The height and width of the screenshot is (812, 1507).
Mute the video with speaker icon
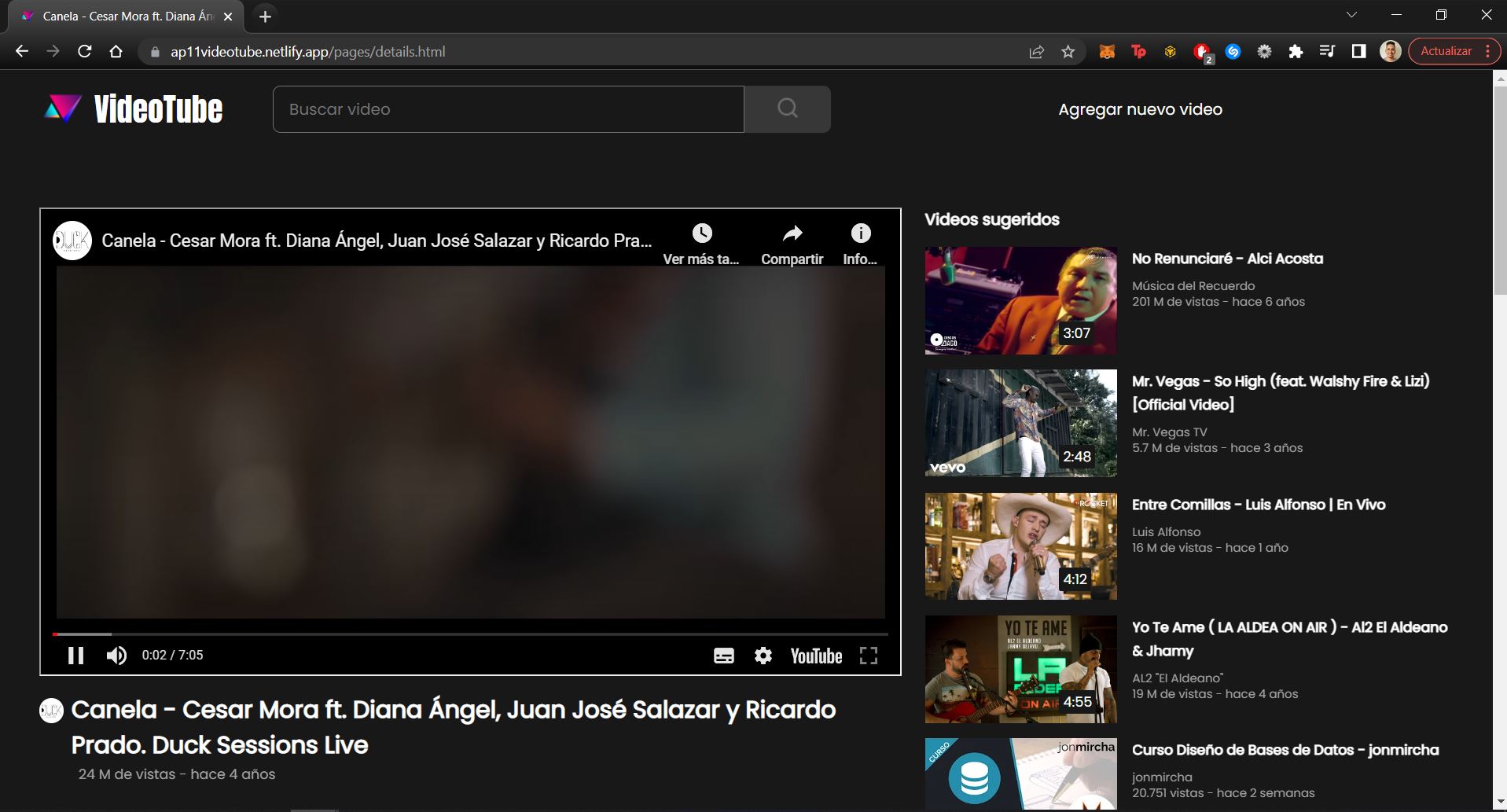[116, 656]
